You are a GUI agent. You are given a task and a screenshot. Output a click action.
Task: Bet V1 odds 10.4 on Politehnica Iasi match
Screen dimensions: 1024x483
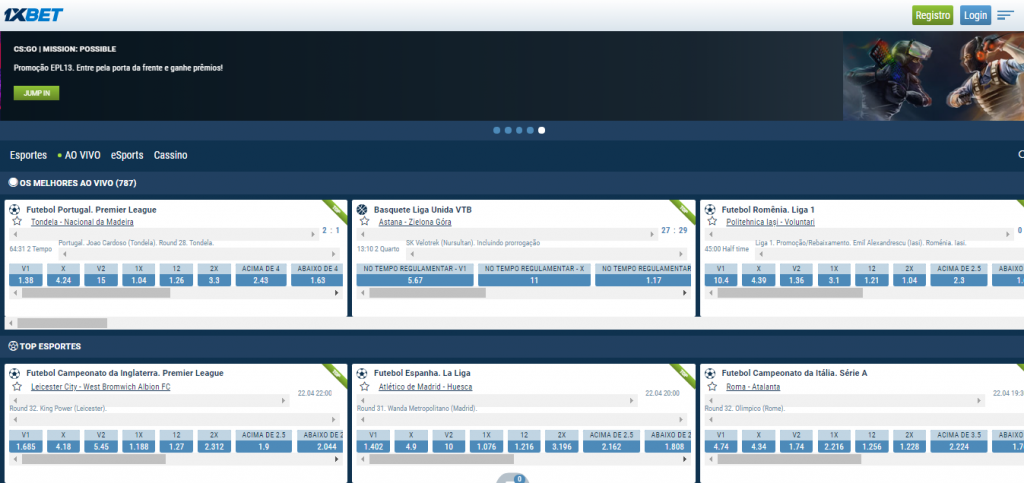coord(721,280)
